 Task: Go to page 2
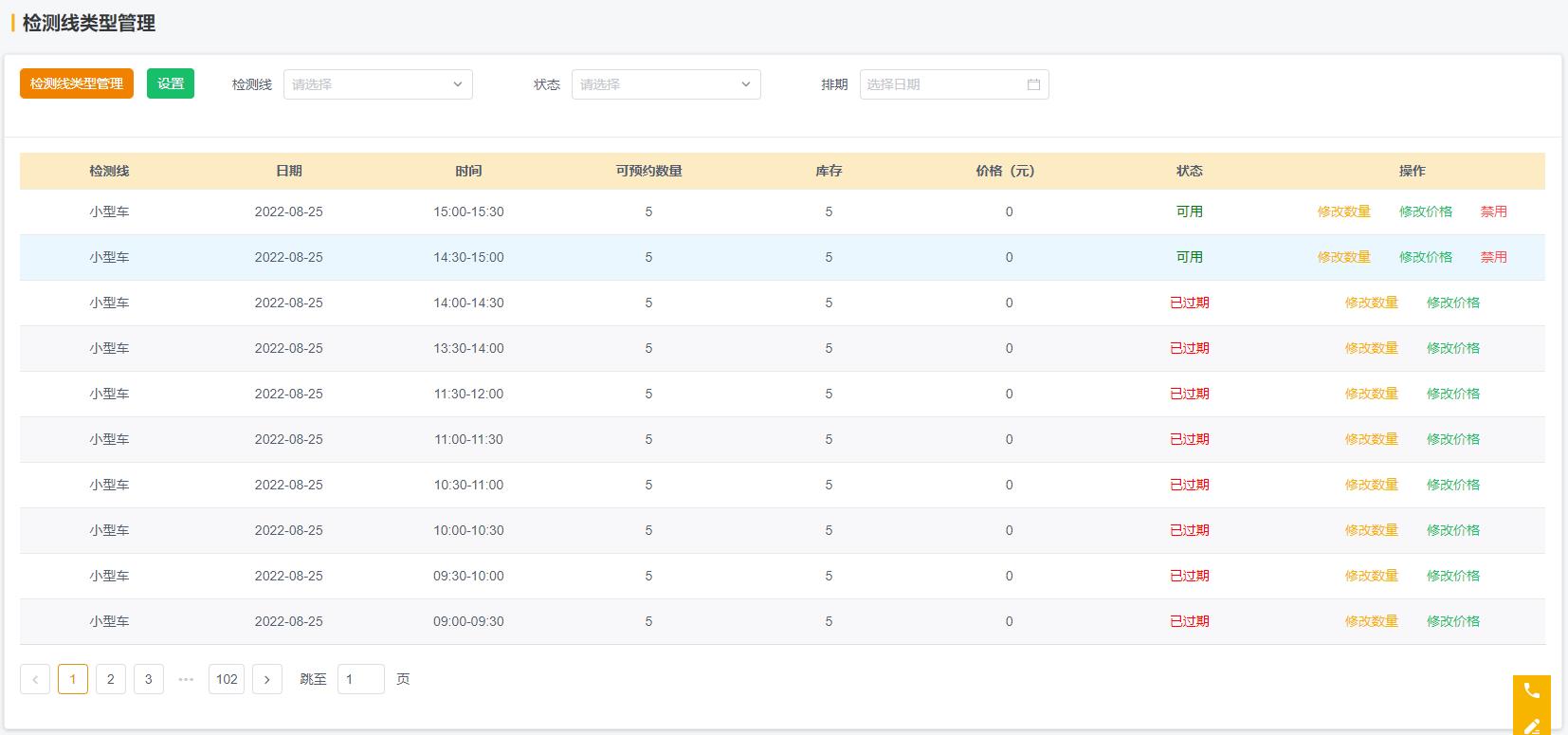[x=111, y=679]
